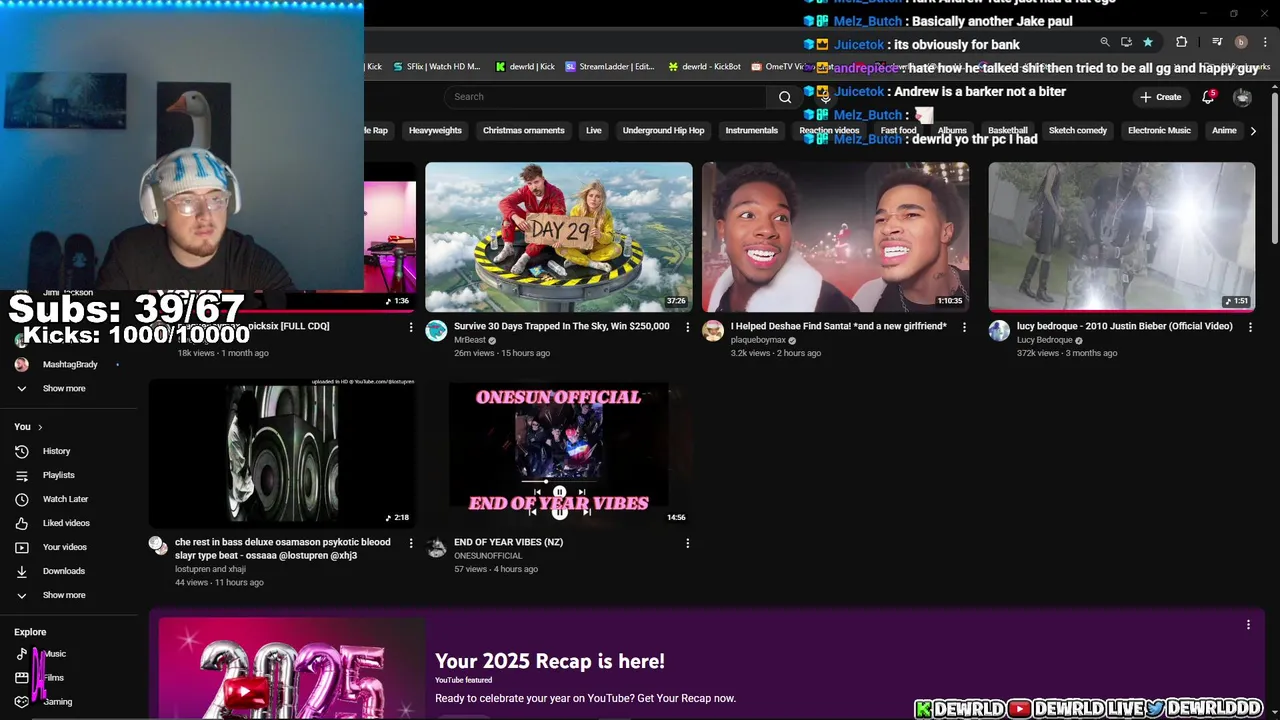Open MrBeast channel avatar

point(436,331)
